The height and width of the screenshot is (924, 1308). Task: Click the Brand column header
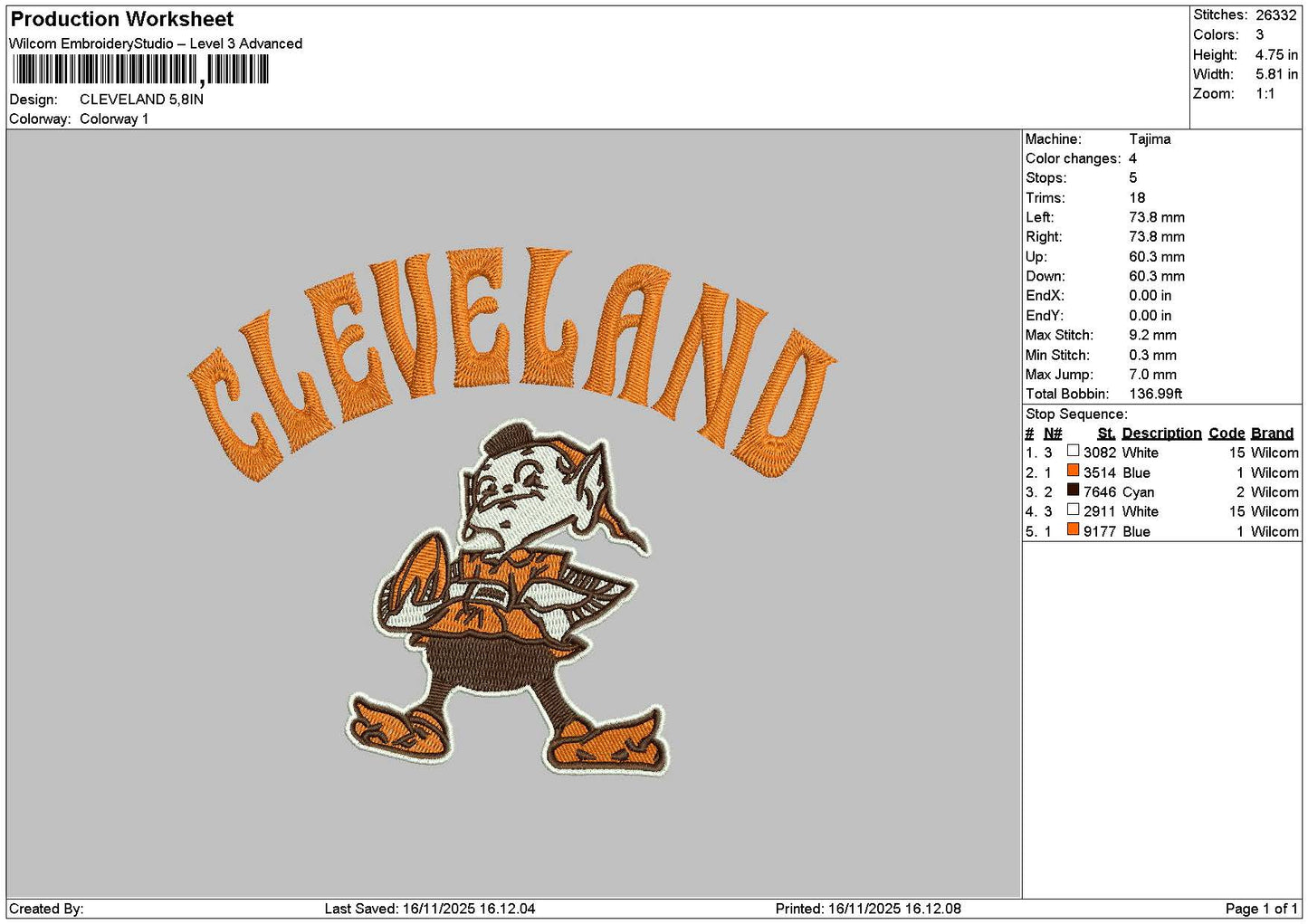[1272, 434]
